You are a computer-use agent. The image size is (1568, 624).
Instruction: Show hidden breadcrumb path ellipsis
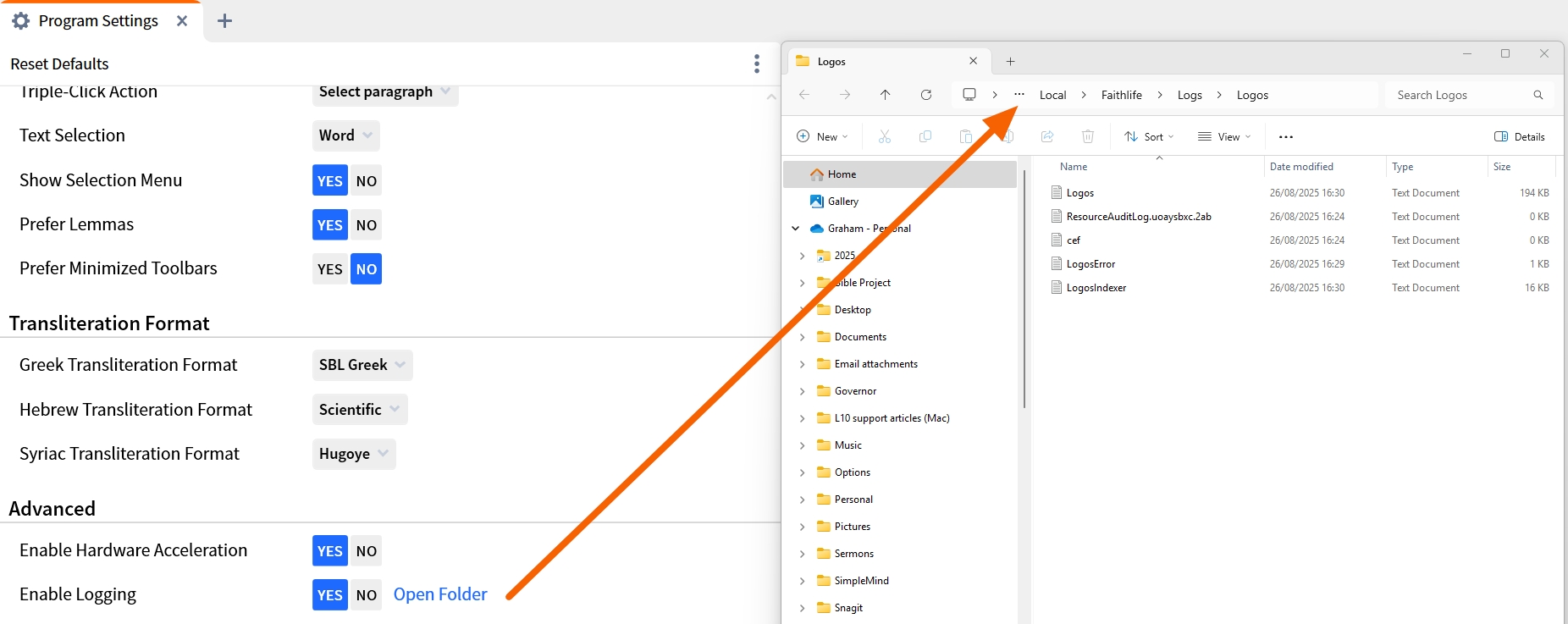pyautogui.click(x=1019, y=95)
